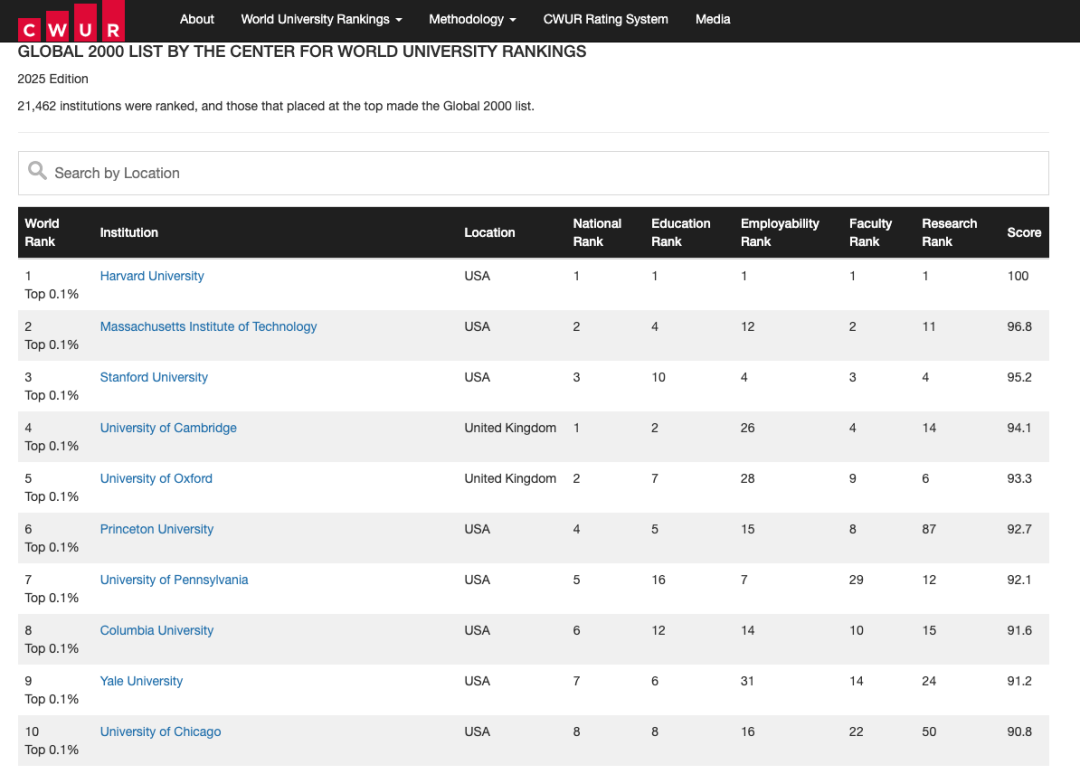Image resolution: width=1080 pixels, height=774 pixels.
Task: Click Yale's score 91.2
Action: tap(1019, 681)
